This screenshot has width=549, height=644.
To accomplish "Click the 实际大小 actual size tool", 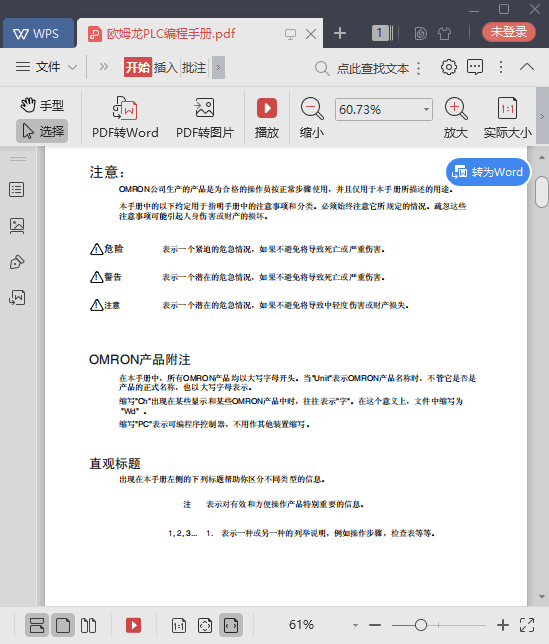I will 508,118.
